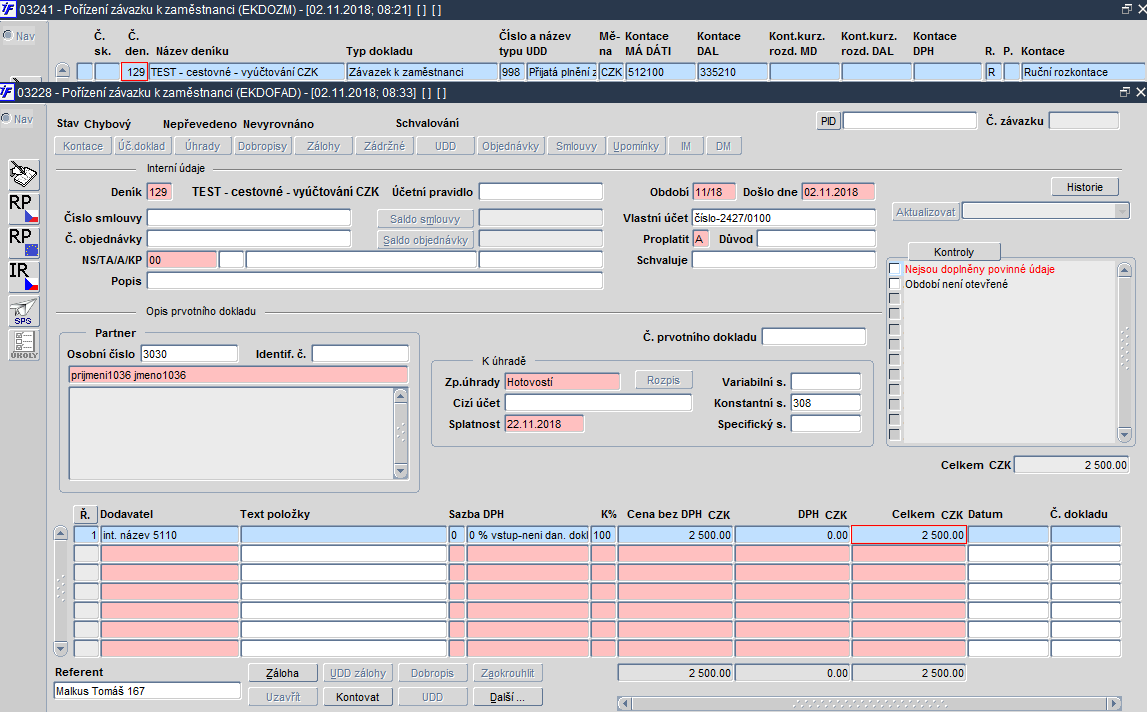Click the Referent field Malkus Tomáš 167
1147x712 pixels.
pos(148,691)
